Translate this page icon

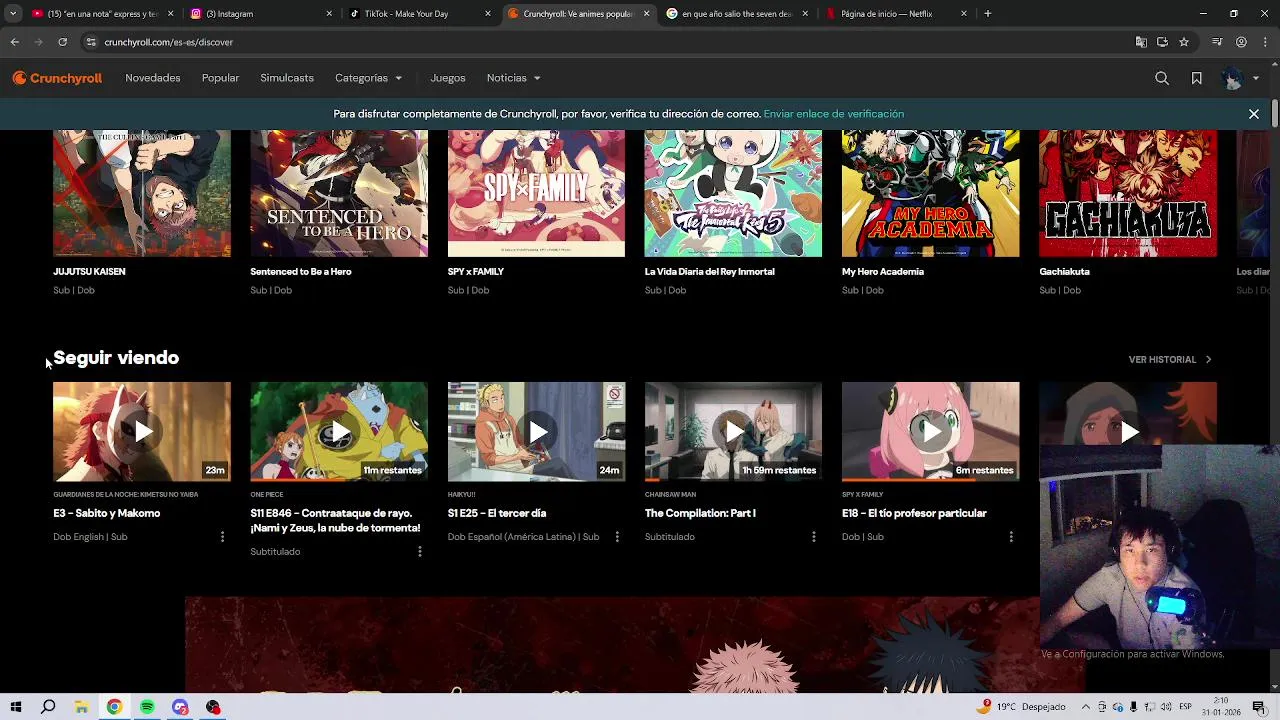tap(1141, 42)
